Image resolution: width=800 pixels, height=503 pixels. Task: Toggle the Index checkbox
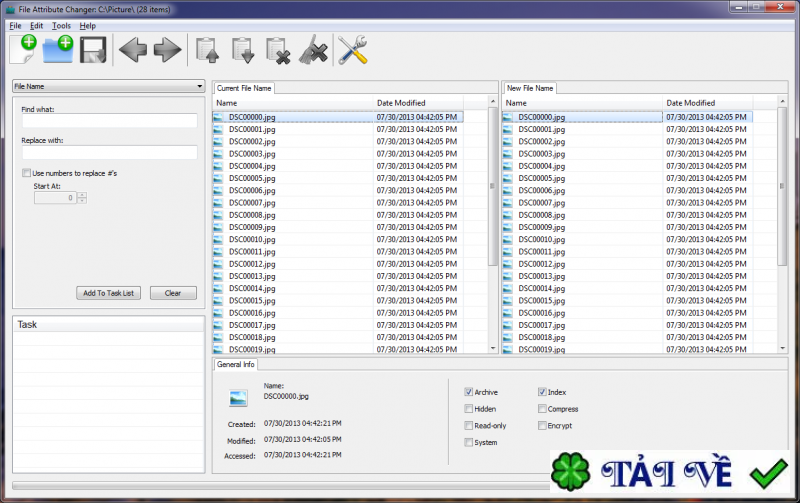(542, 392)
